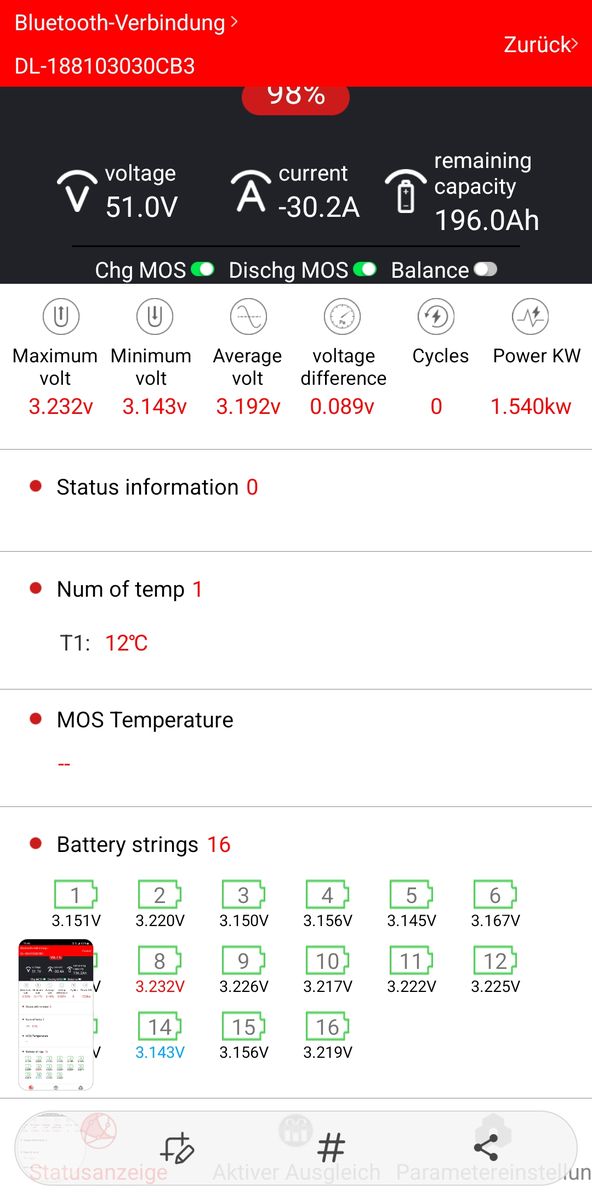
Task: Toggle the Dischg MOS switch
Action: click(x=365, y=270)
